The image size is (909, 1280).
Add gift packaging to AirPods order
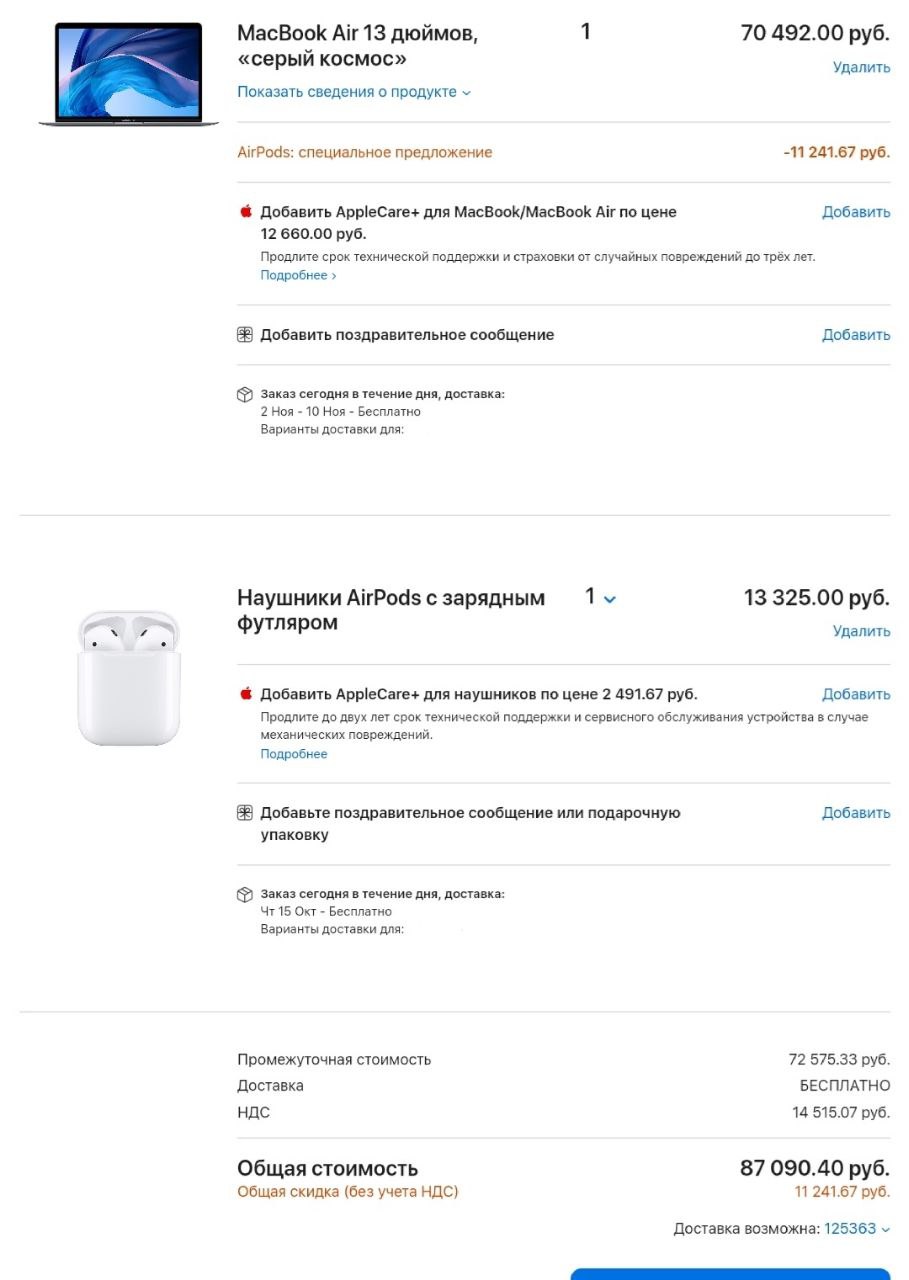(x=856, y=813)
